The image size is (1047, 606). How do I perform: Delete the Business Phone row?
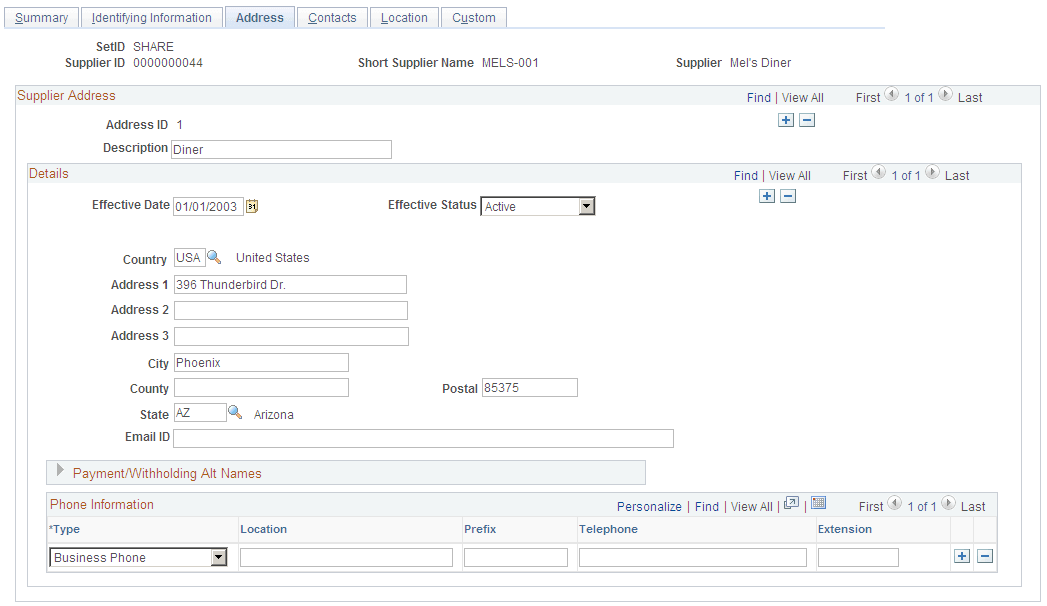click(984, 555)
